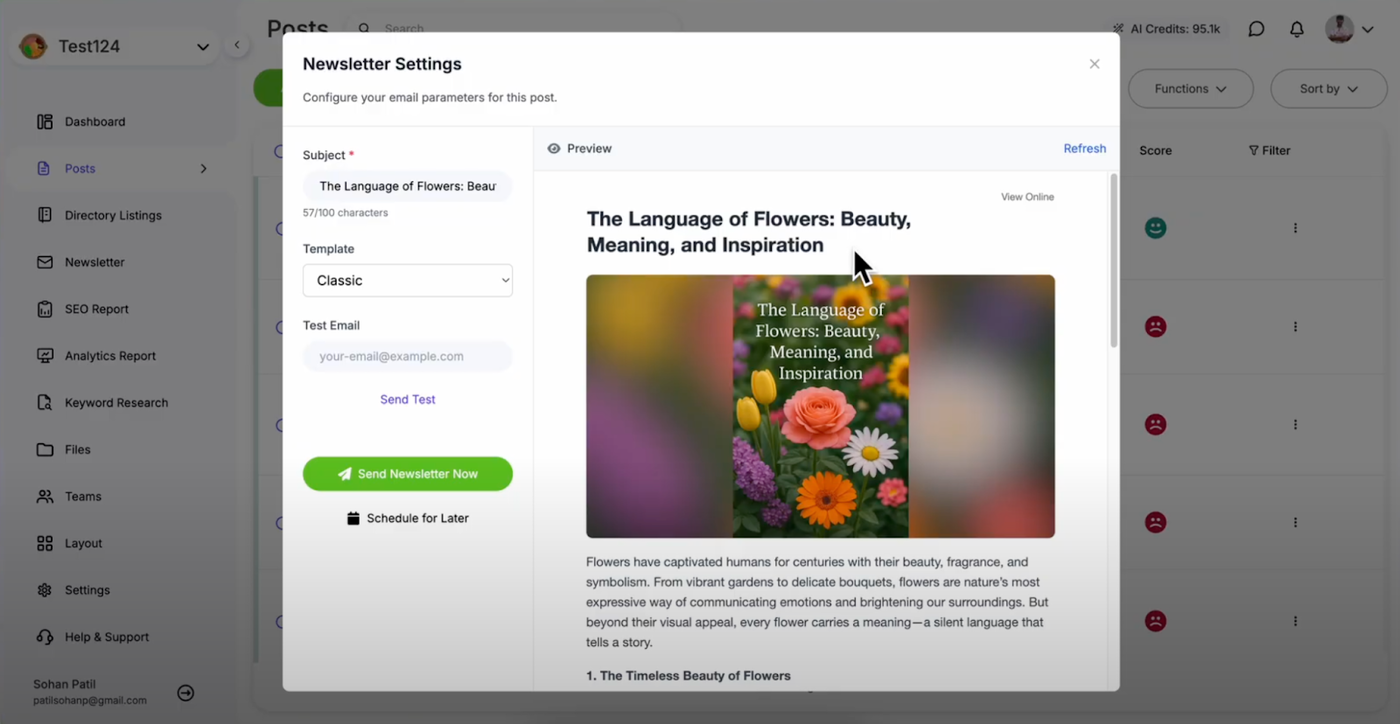Go to the SEO Report page

(x=96, y=309)
